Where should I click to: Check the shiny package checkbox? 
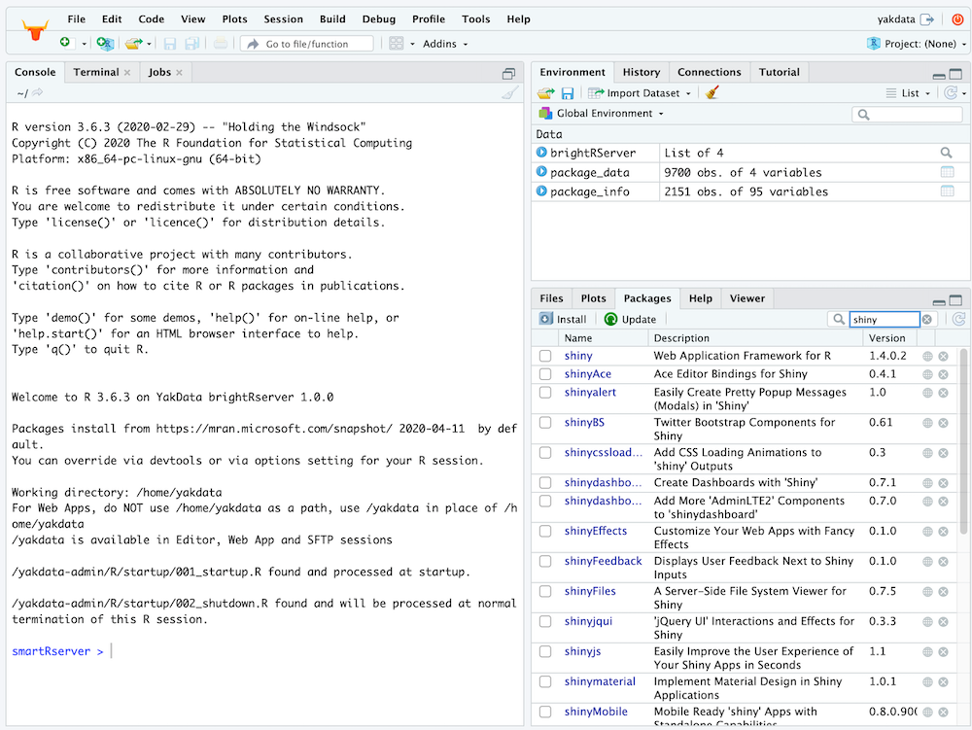tap(545, 356)
